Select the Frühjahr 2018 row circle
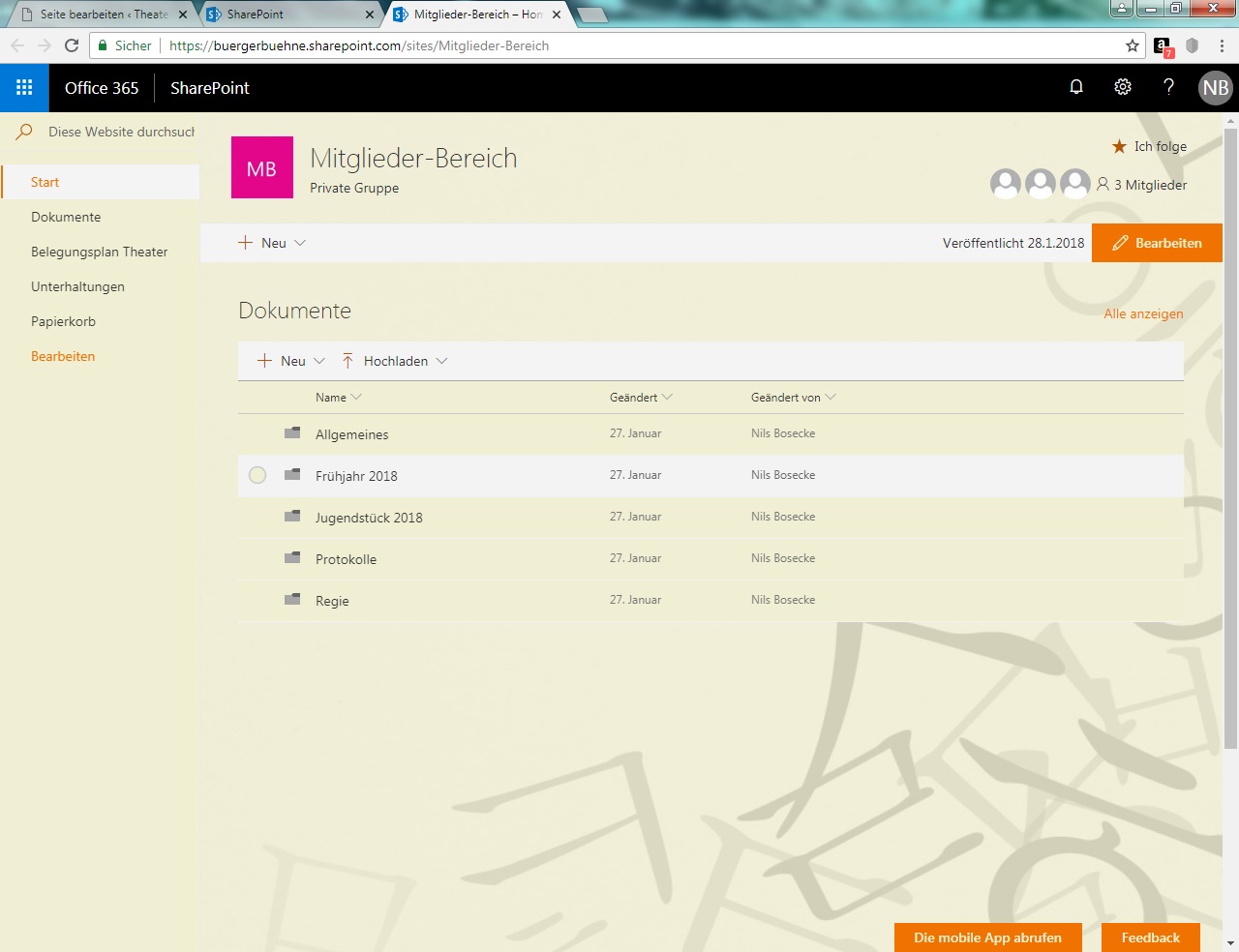Screen dimensions: 1239x952 (x=257, y=475)
